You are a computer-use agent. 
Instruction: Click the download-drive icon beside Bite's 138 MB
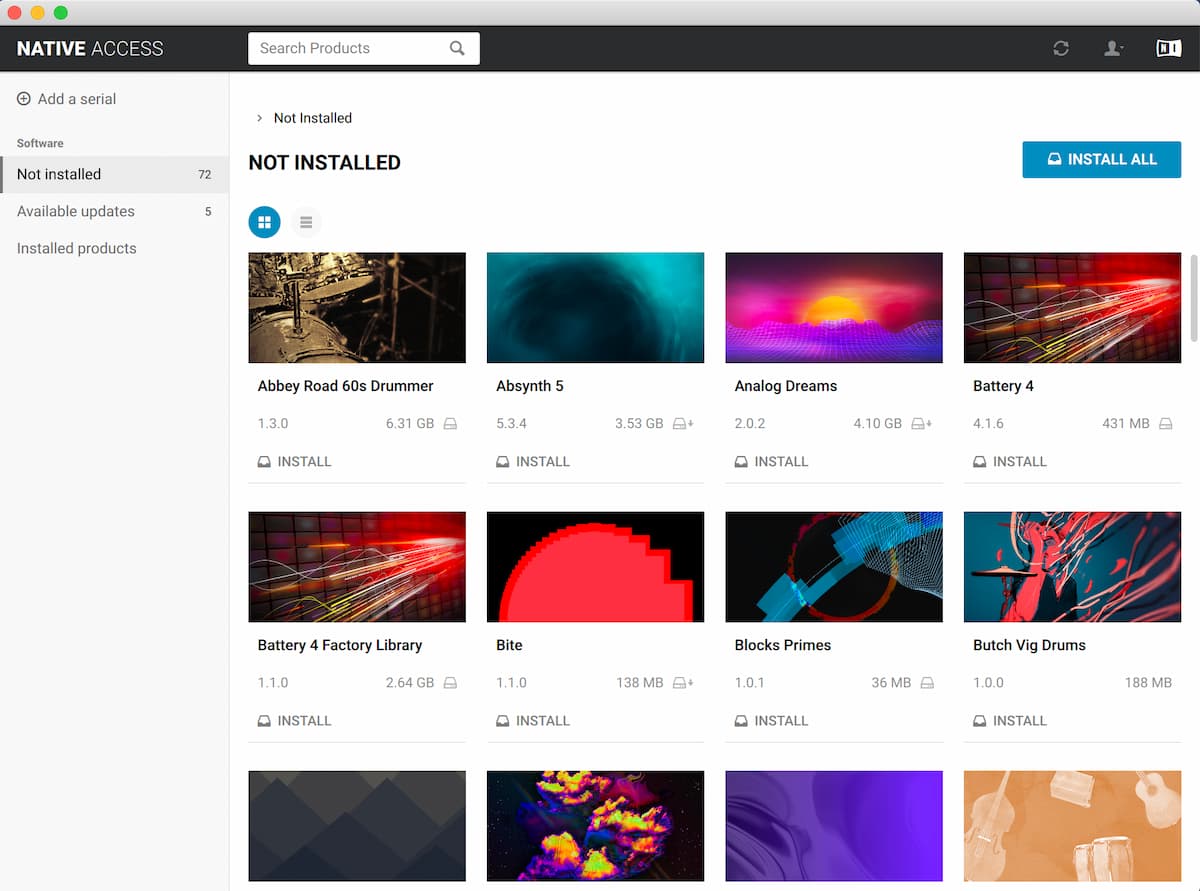pyautogui.click(x=684, y=683)
